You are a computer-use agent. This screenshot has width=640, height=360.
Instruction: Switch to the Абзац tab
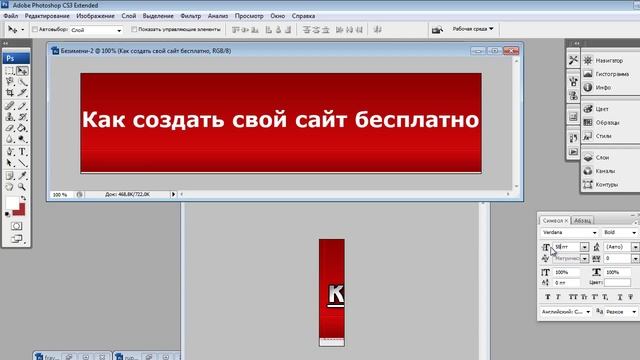[582, 220]
